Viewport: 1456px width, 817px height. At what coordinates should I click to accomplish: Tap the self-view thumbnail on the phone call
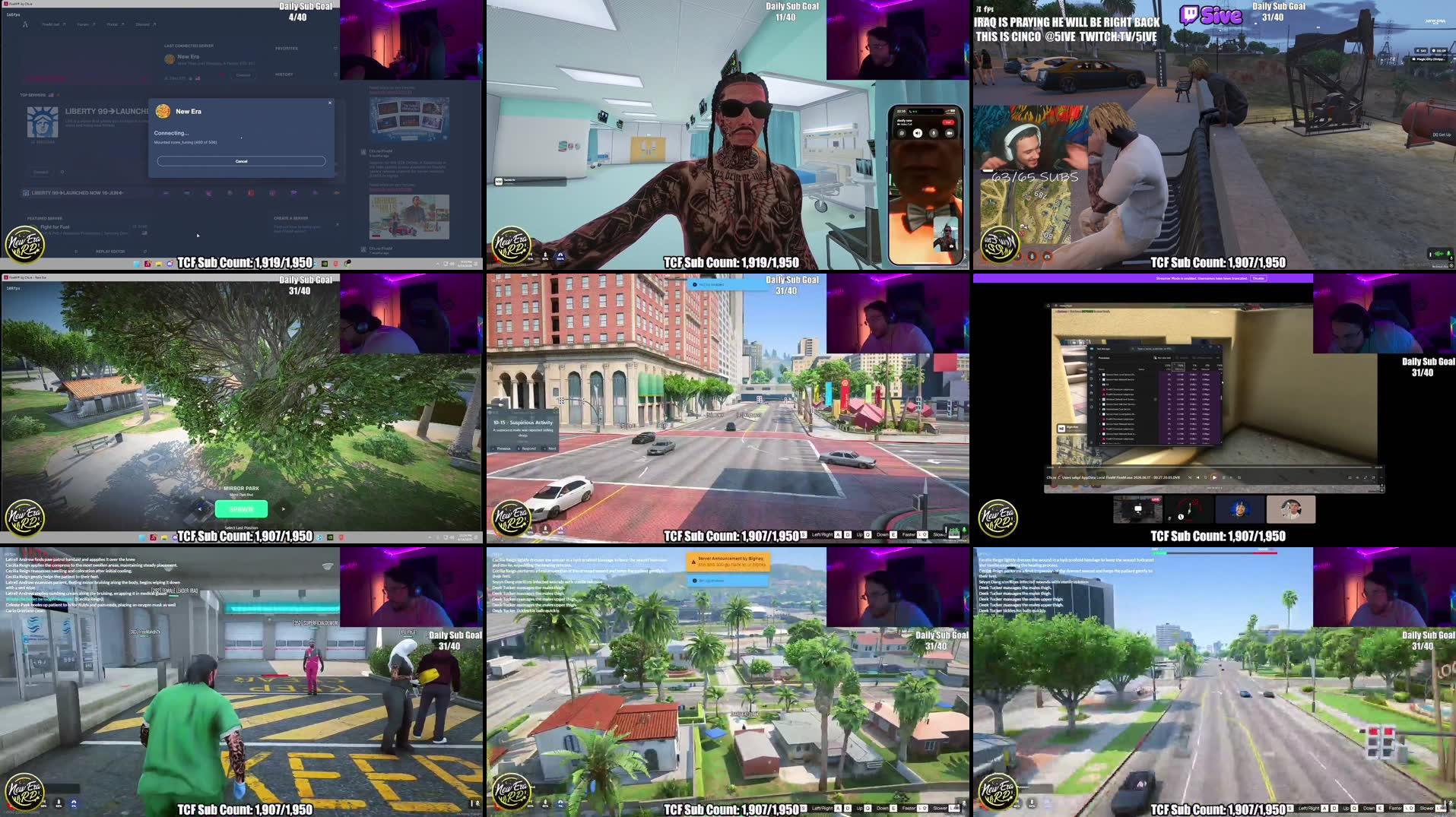click(945, 234)
